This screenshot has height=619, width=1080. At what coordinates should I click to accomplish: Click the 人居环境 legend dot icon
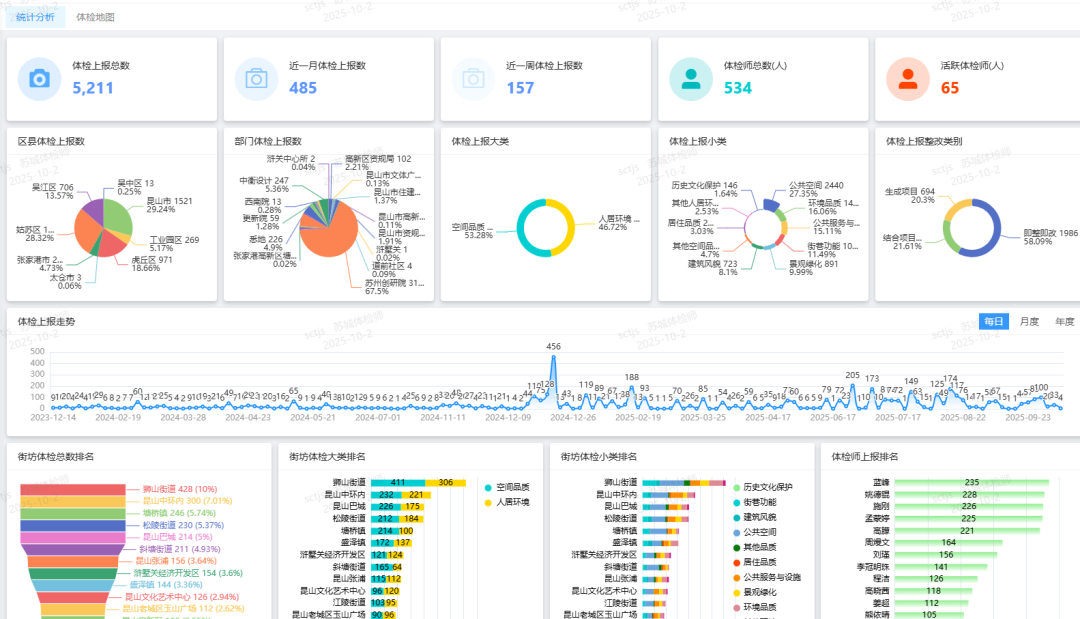(x=488, y=502)
